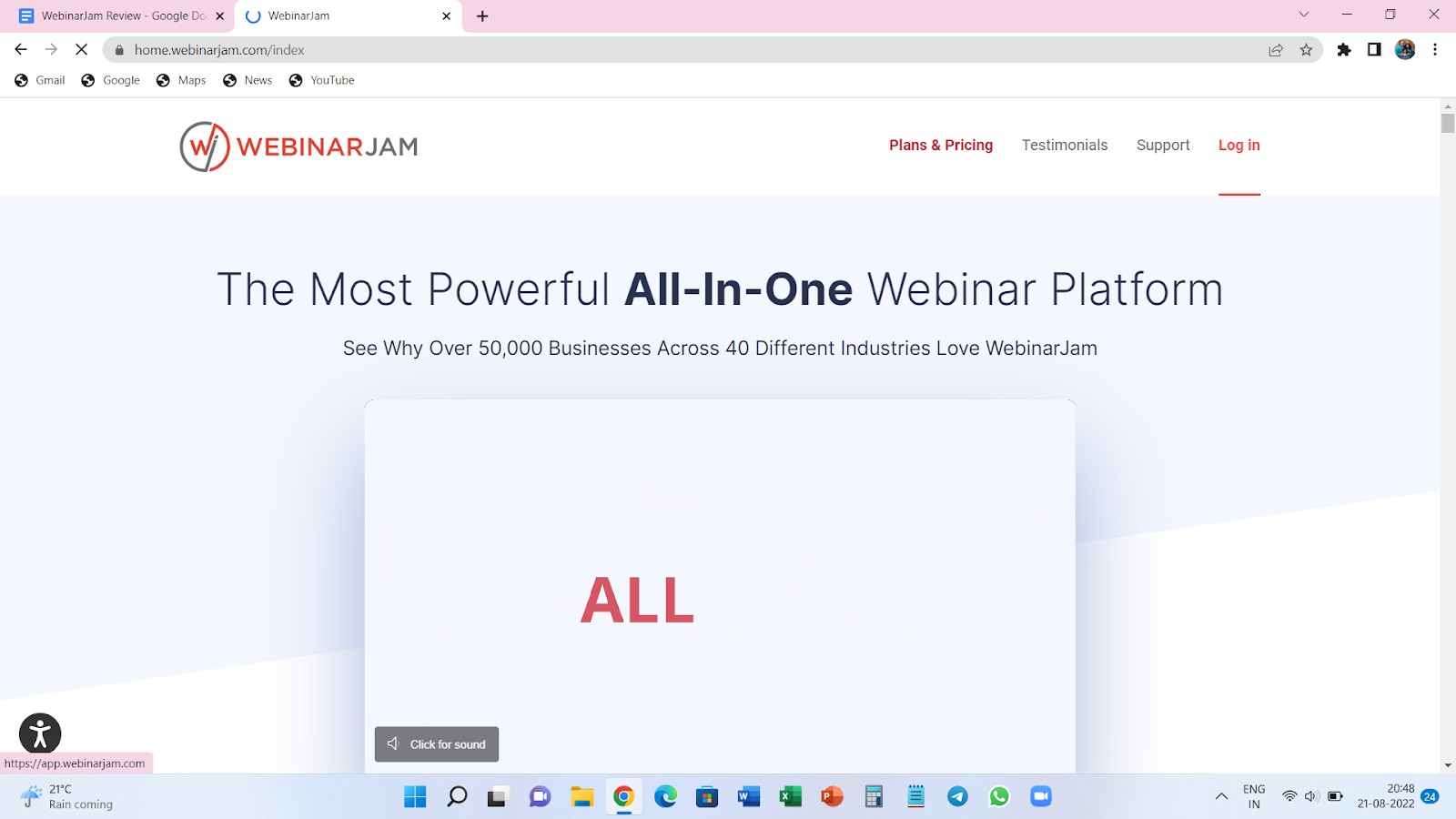This screenshot has width=1456, height=819.
Task: Open WhatsApp from the taskbar
Action: [999, 796]
